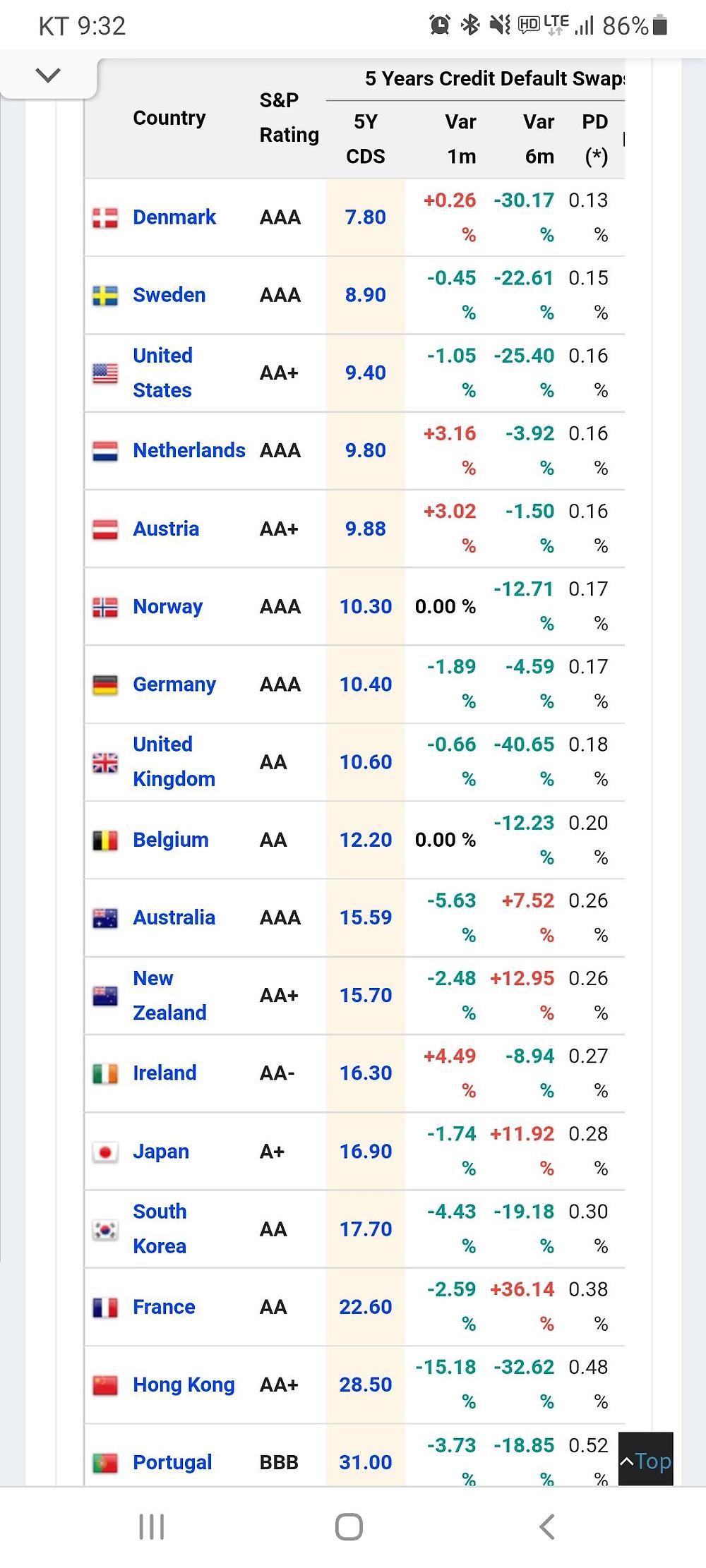Sort by the Country column header
The image size is (706, 1568).
tap(169, 118)
